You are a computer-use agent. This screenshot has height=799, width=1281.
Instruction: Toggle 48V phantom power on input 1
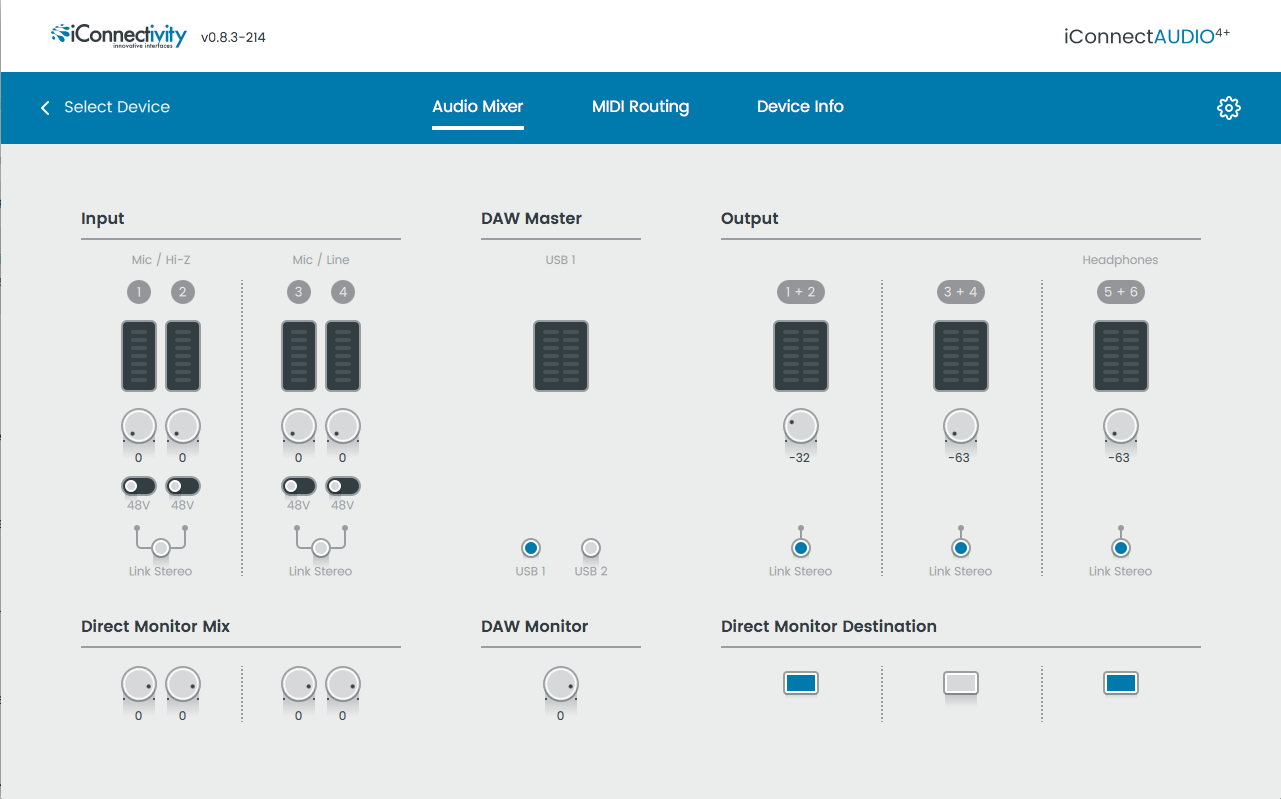coord(139,486)
